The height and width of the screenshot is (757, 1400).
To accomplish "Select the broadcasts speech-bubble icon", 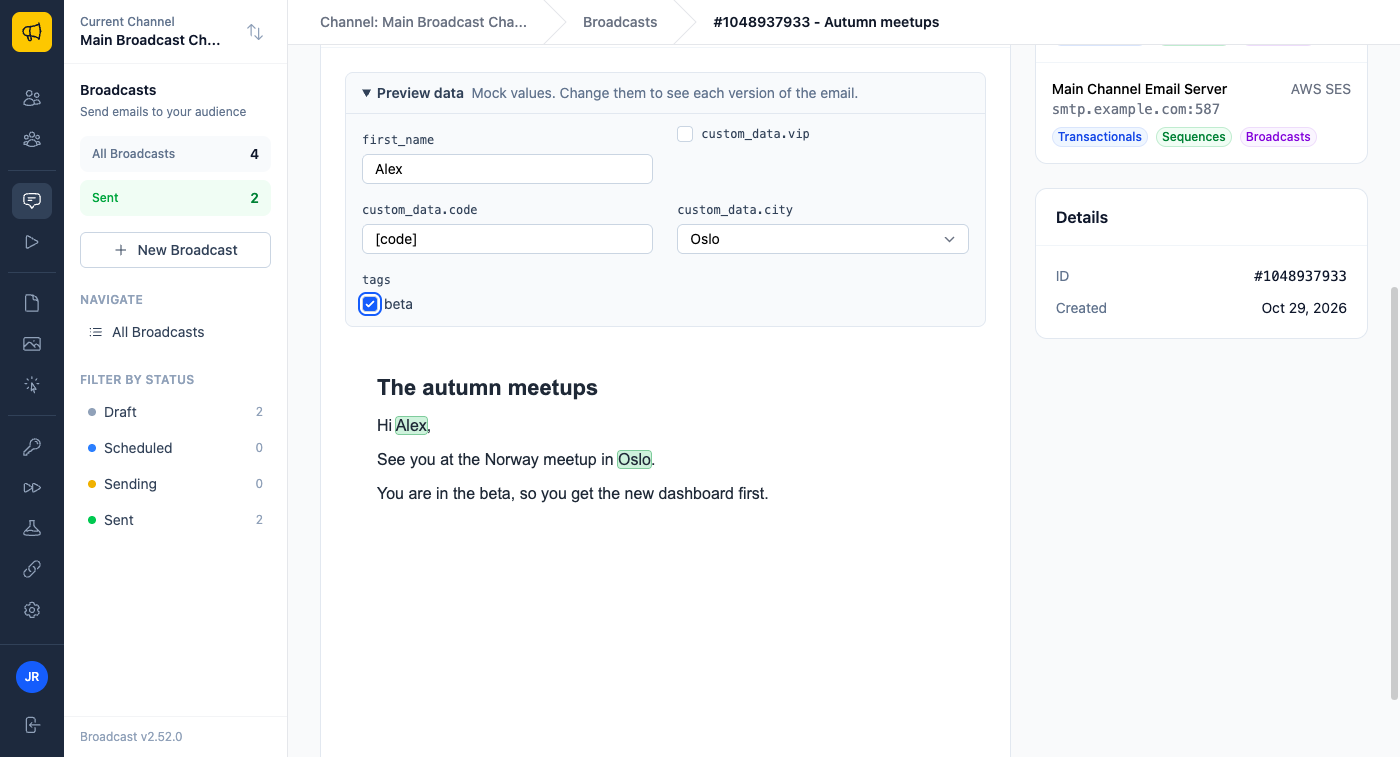I will (32, 200).
